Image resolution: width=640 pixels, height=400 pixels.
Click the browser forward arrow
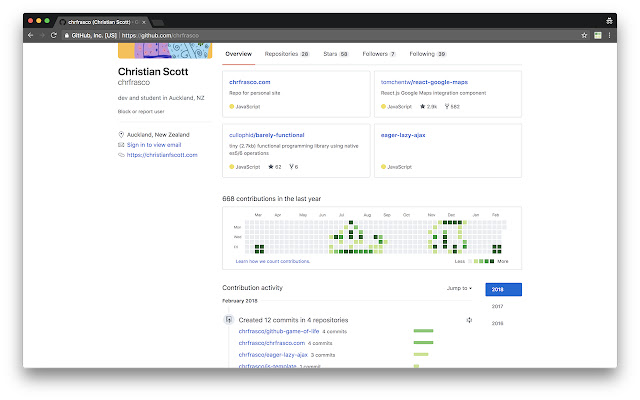coord(42,36)
